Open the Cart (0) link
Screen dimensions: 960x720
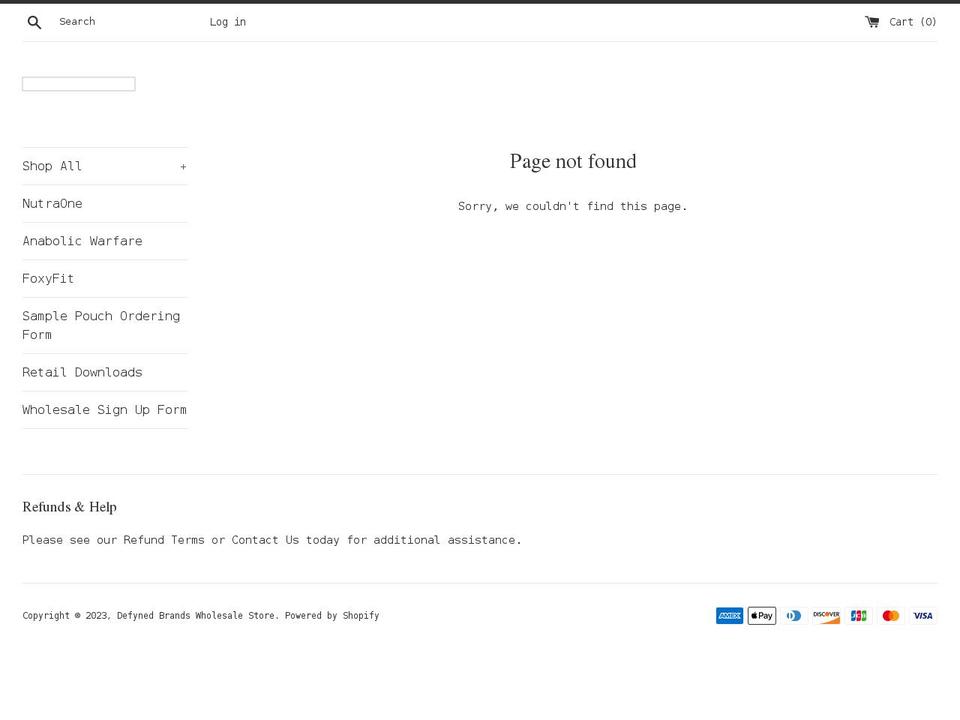(x=912, y=22)
